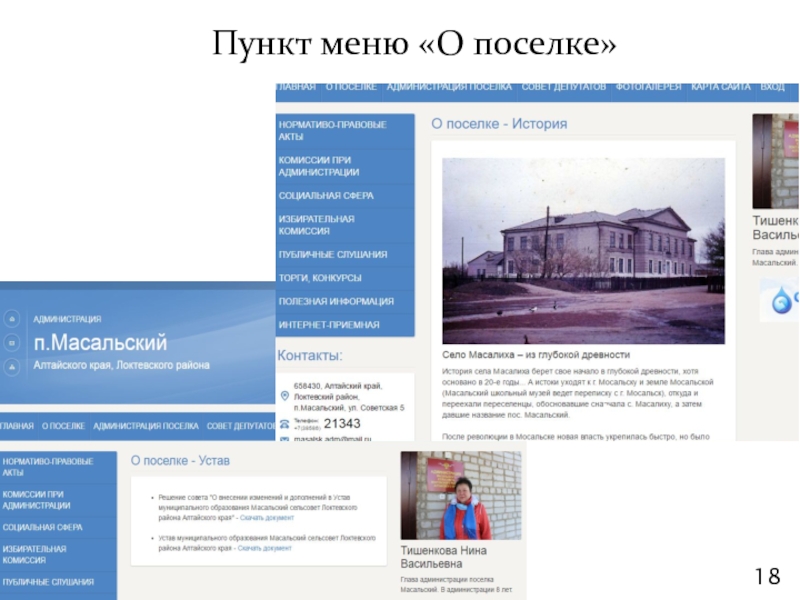The height and width of the screenshot is (600, 800).
Task: Open ФОТОГАЛЕРЕЯ in the top menu
Action: point(648,87)
